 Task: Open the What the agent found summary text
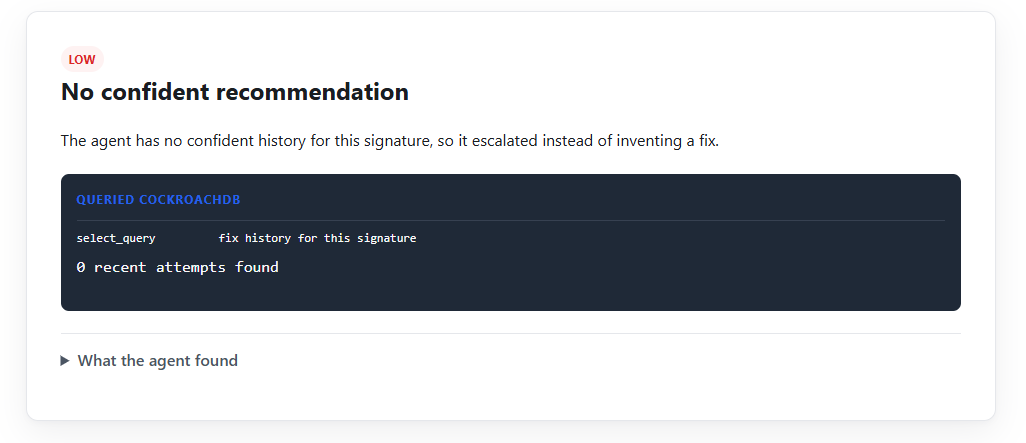(158, 361)
